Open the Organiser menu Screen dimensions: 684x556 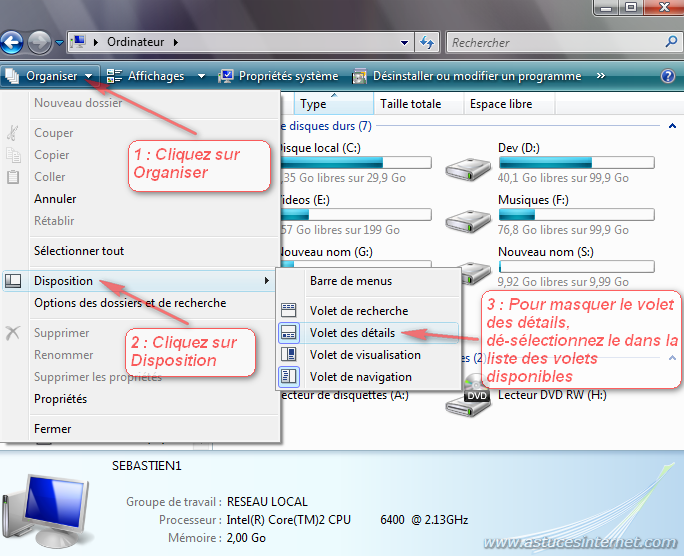click(x=51, y=76)
